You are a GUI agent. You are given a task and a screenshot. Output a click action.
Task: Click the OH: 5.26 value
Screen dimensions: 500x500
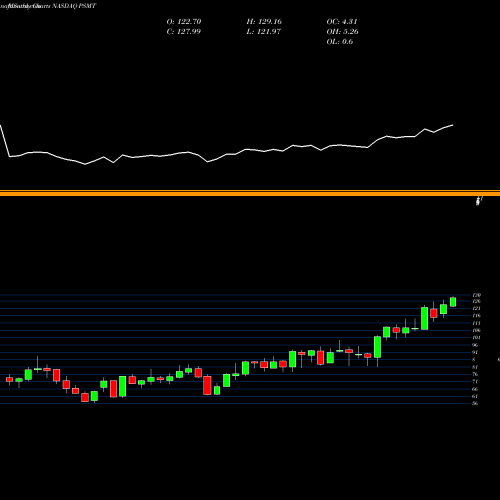[342, 31]
